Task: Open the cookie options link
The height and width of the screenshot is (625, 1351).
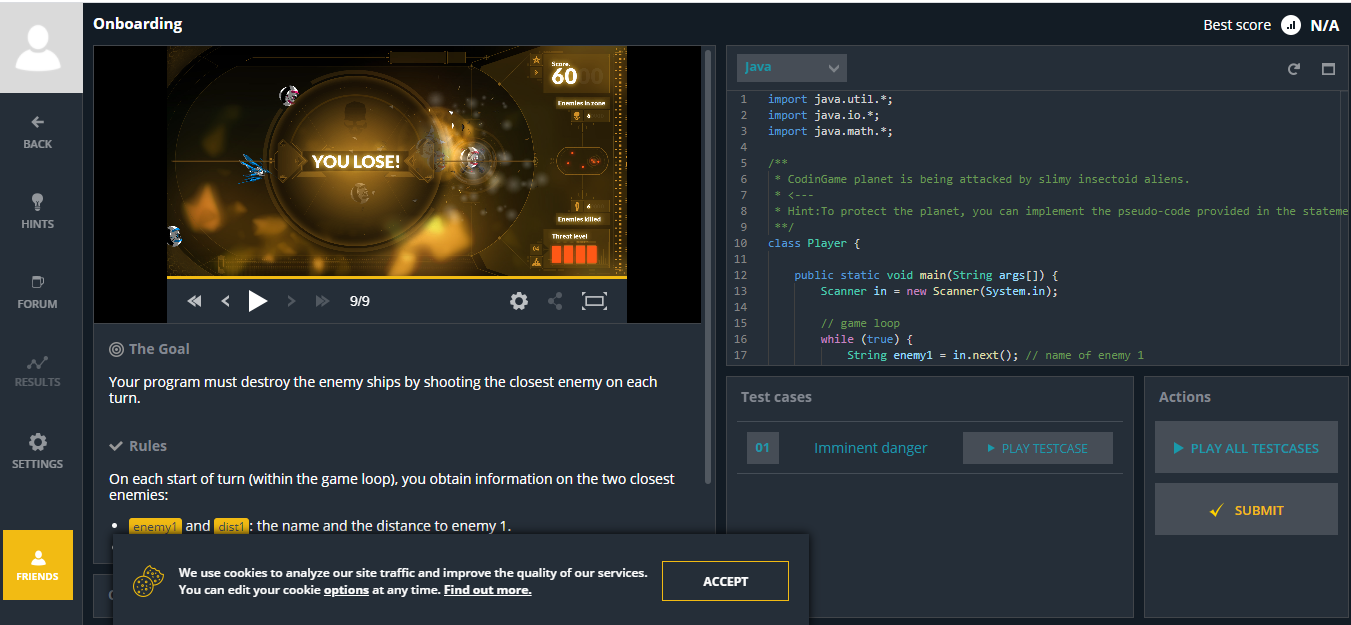Action: [346, 590]
